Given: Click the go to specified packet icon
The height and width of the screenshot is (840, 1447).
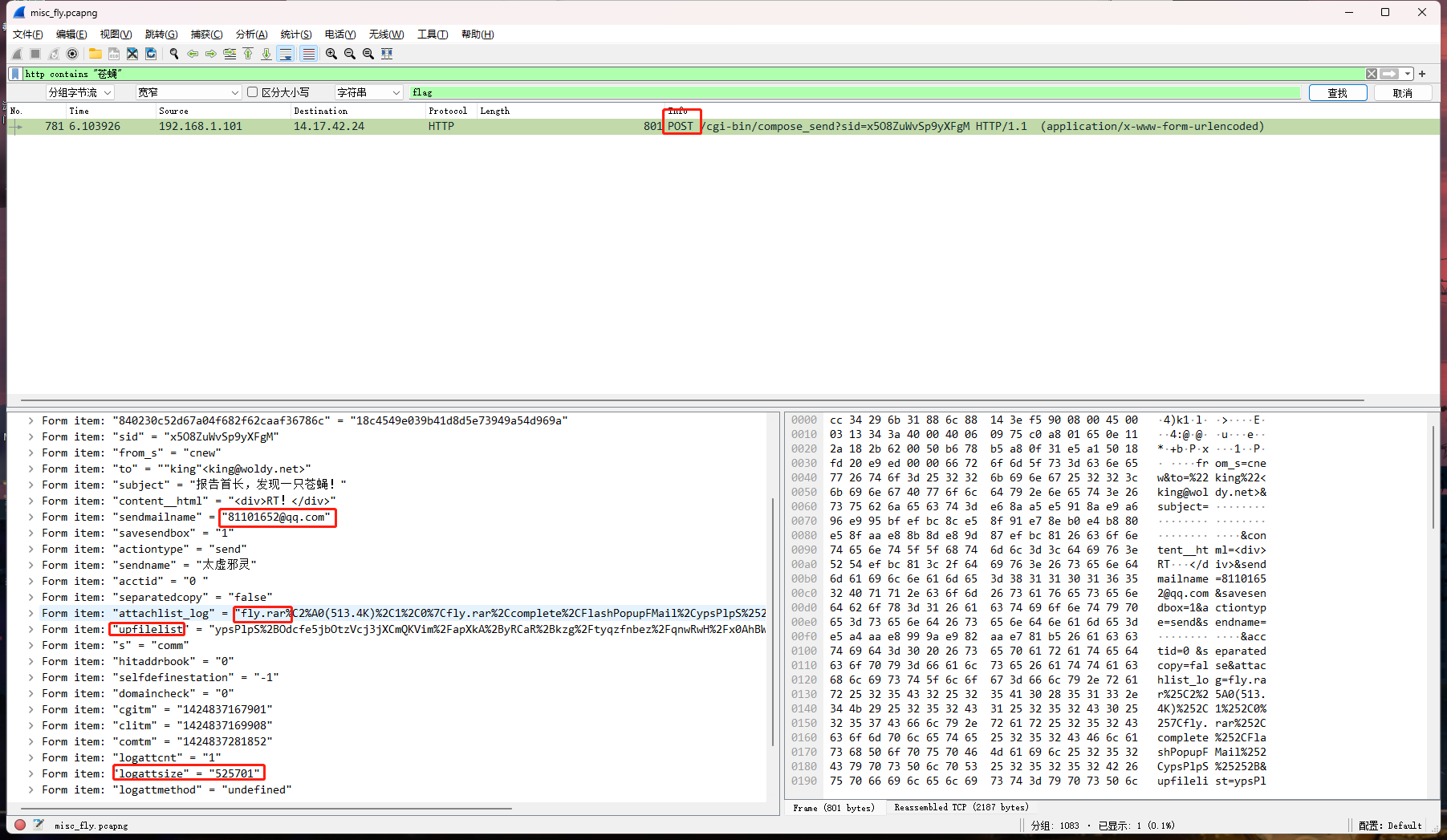Looking at the screenshot, I should tap(230, 54).
